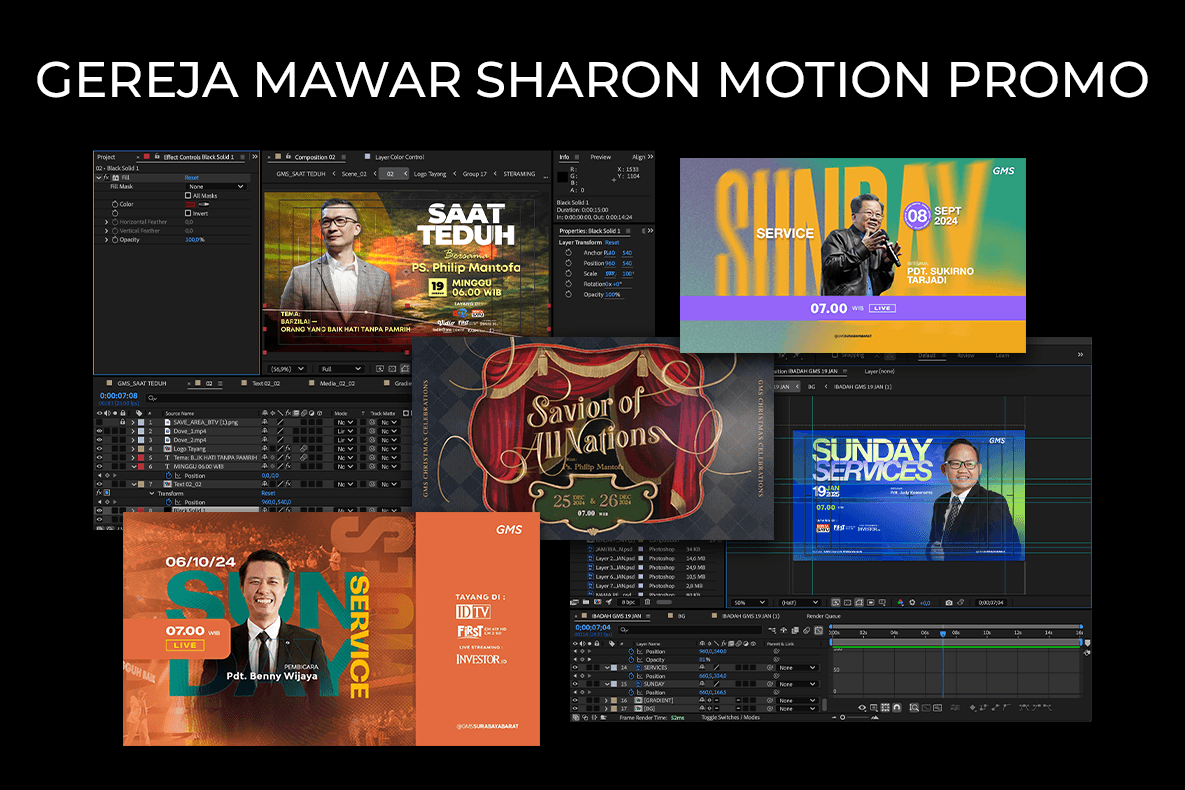Hide the Logo Tayang layer
Image resolution: width=1185 pixels, height=790 pixels.
(x=99, y=449)
